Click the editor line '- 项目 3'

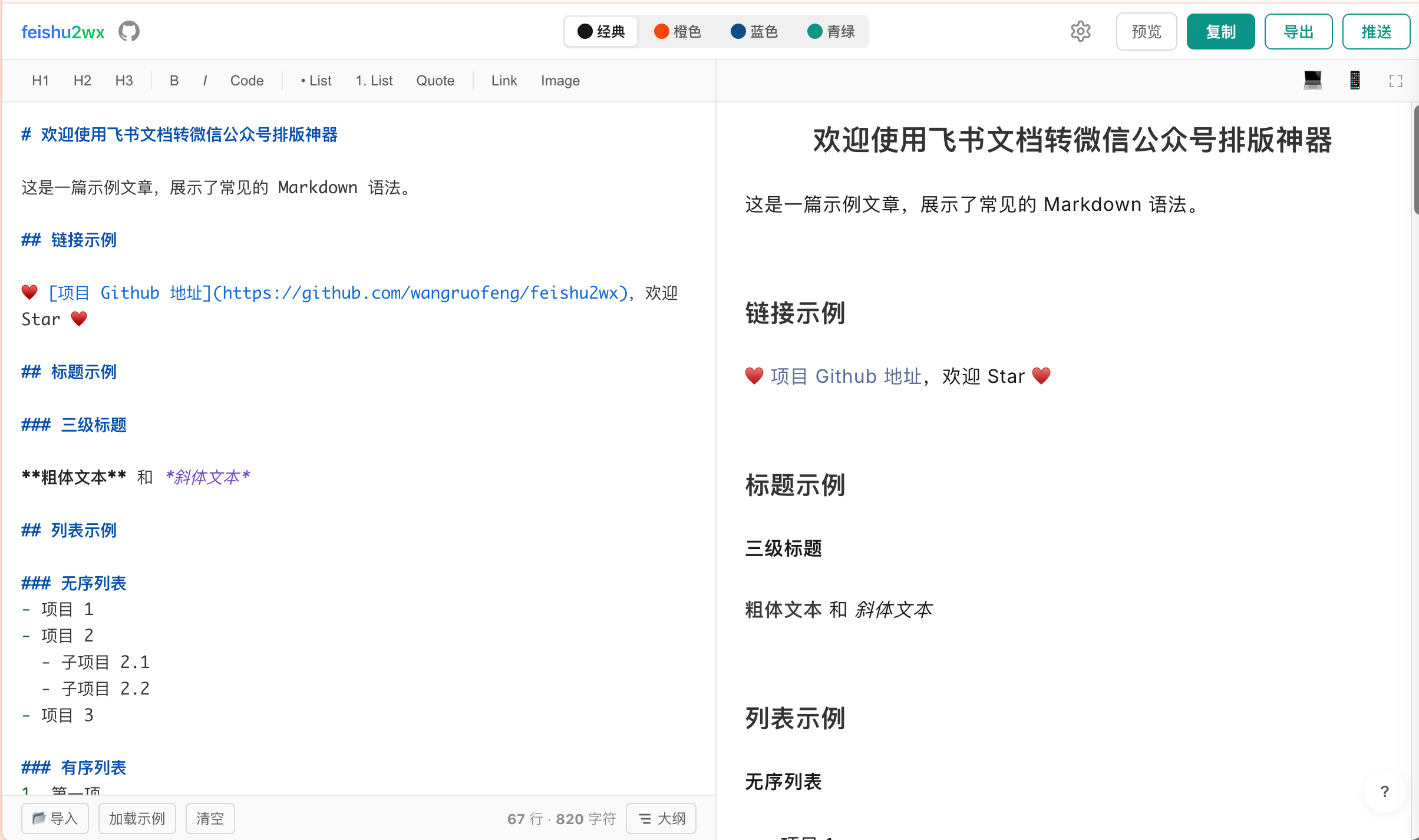58,715
